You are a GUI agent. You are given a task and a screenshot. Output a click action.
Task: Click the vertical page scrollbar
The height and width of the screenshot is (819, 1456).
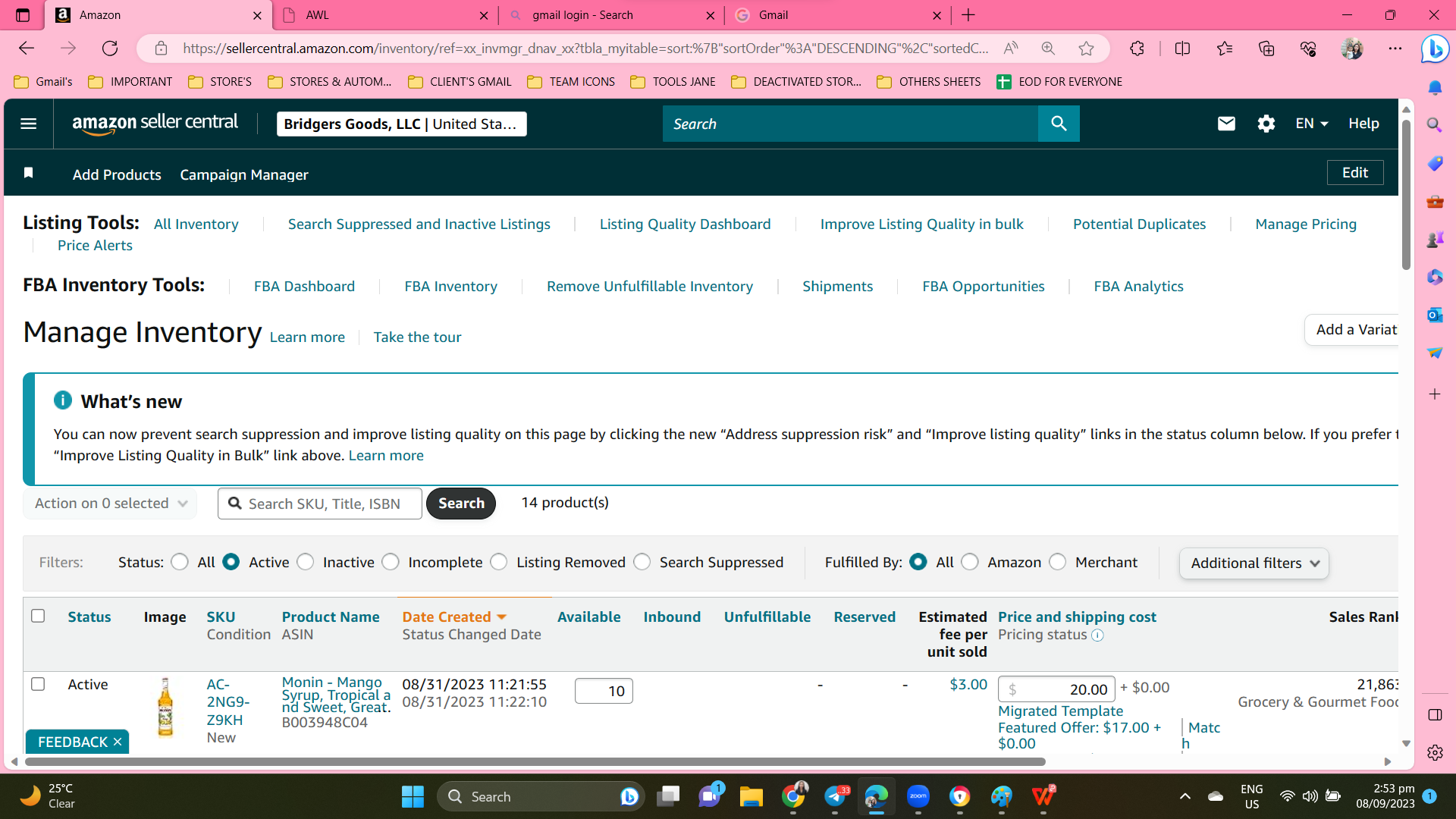1406,195
